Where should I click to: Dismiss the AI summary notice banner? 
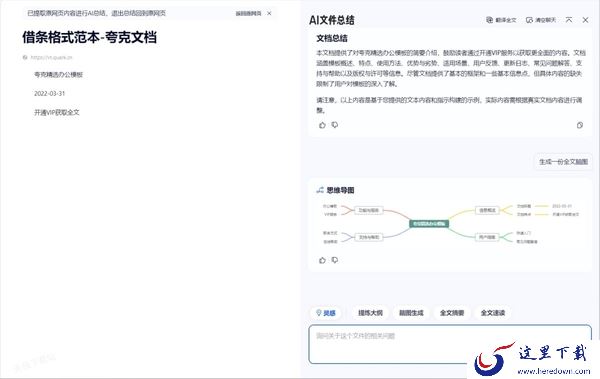tap(269, 13)
